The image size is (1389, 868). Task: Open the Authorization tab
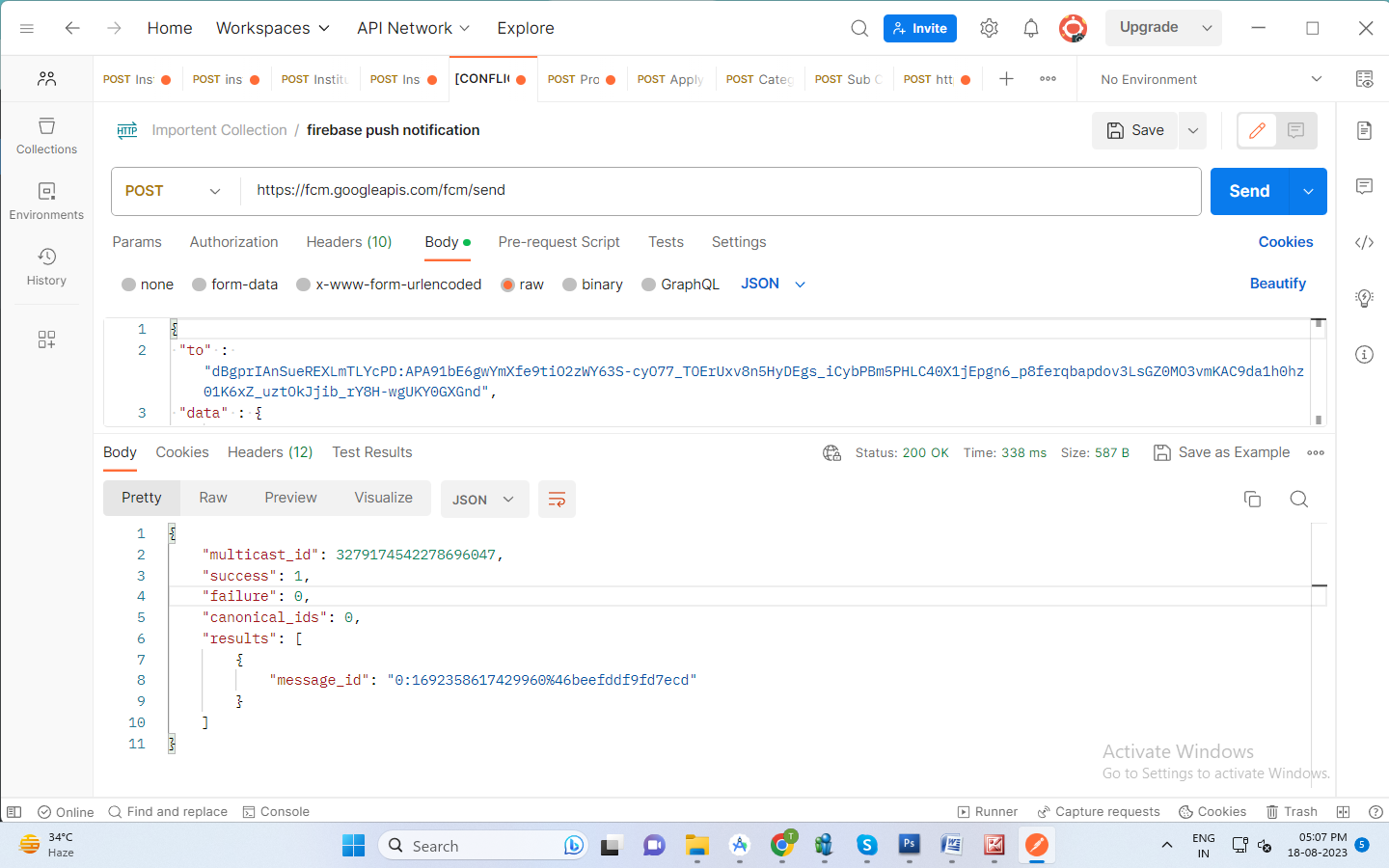[233, 242]
